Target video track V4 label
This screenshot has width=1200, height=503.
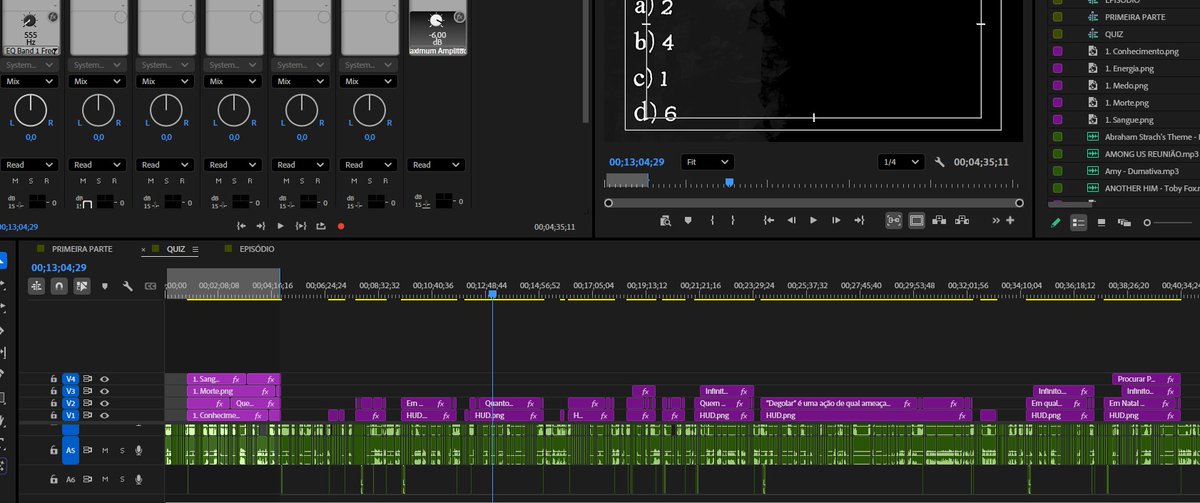[70, 379]
